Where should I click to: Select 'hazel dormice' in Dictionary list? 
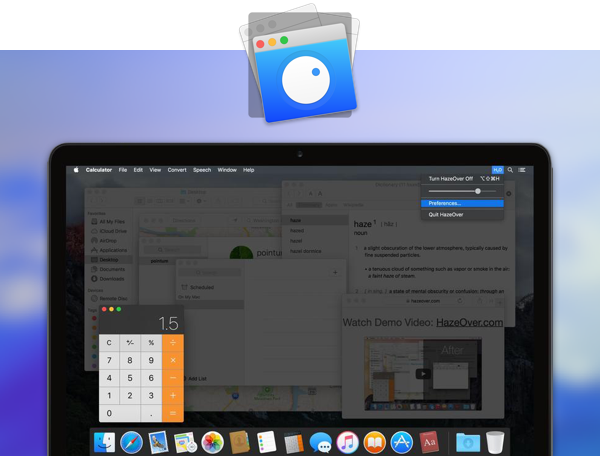[305, 251]
